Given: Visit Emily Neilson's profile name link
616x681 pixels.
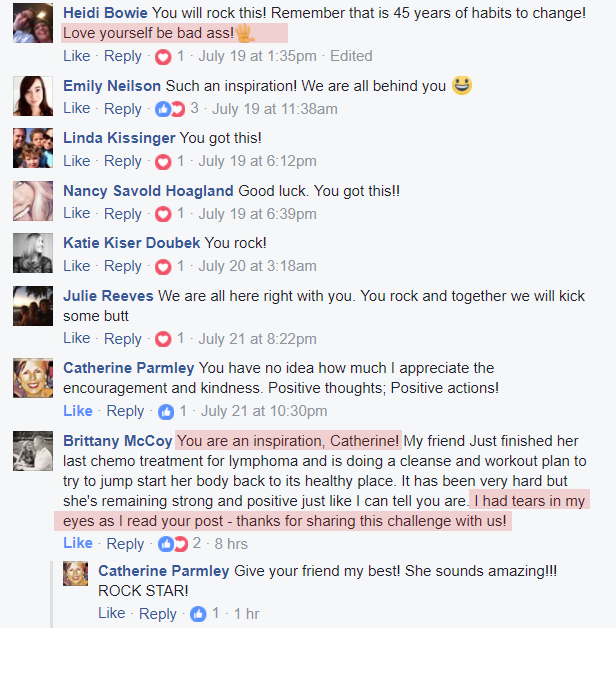Looking at the screenshot, I should 112,86.
